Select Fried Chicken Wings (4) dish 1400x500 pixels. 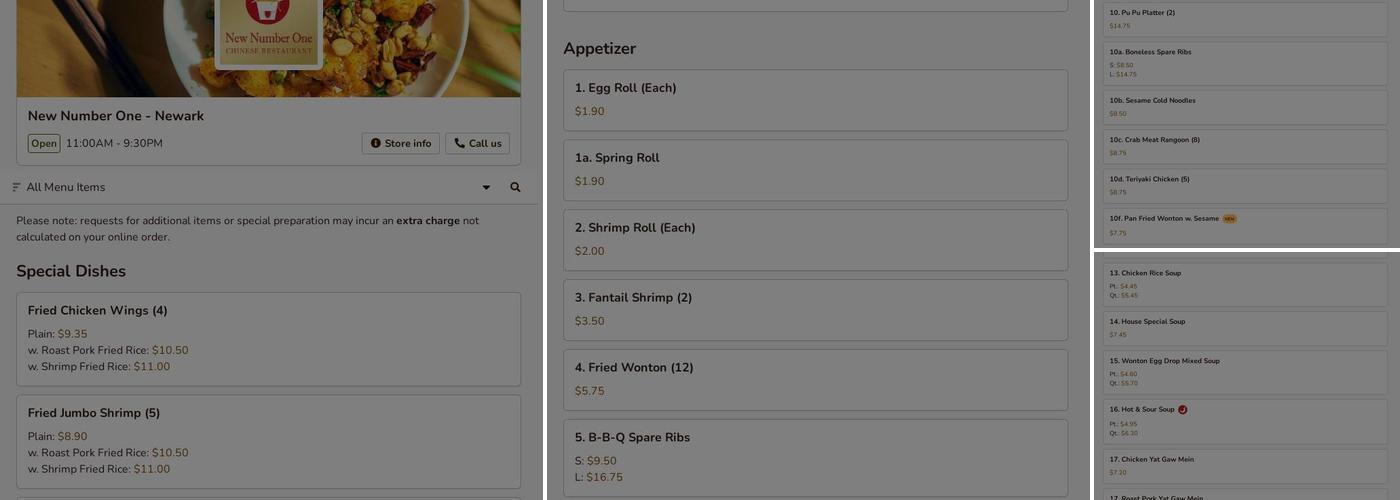tap(268, 339)
